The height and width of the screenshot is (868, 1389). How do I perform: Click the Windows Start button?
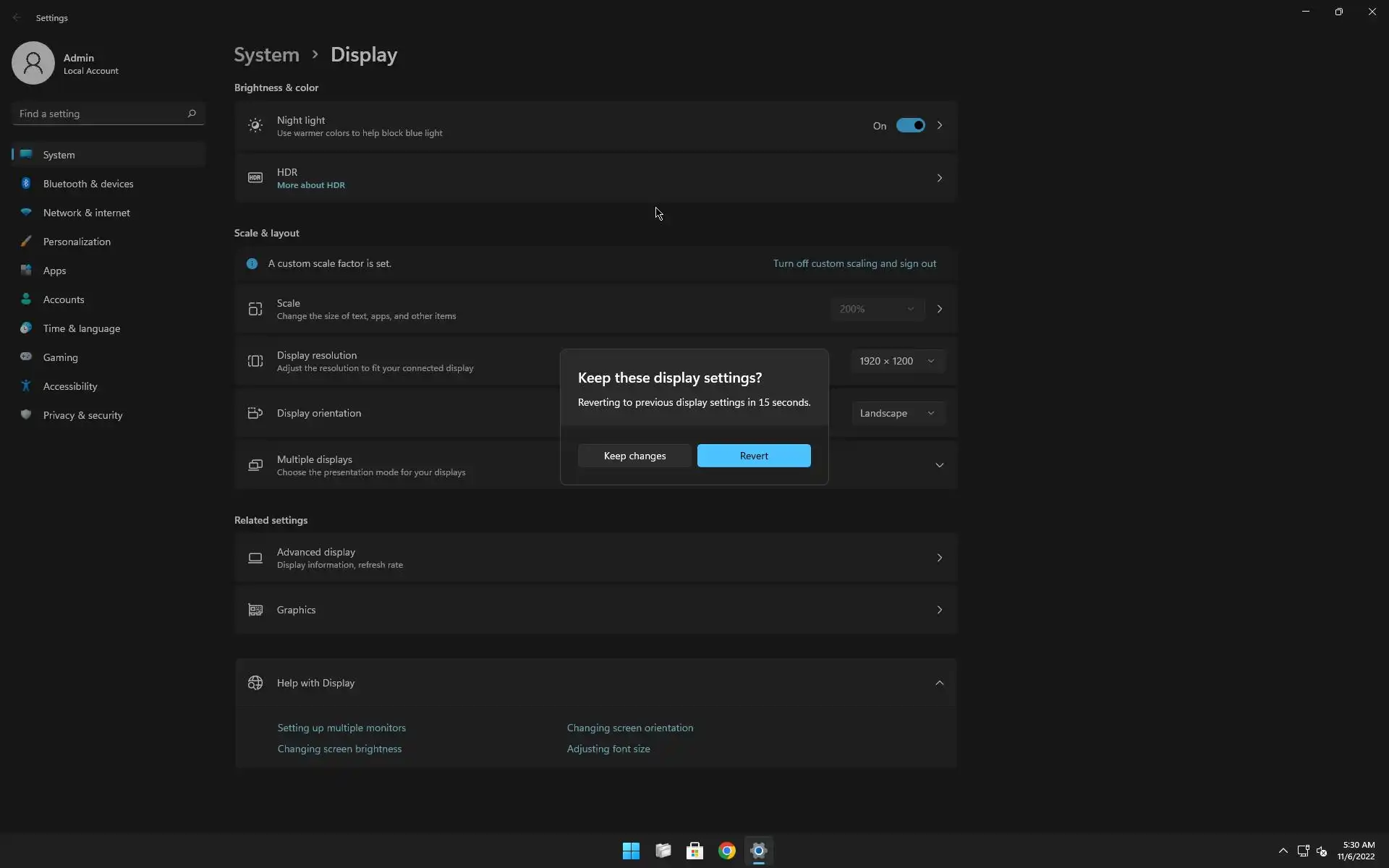(x=631, y=851)
